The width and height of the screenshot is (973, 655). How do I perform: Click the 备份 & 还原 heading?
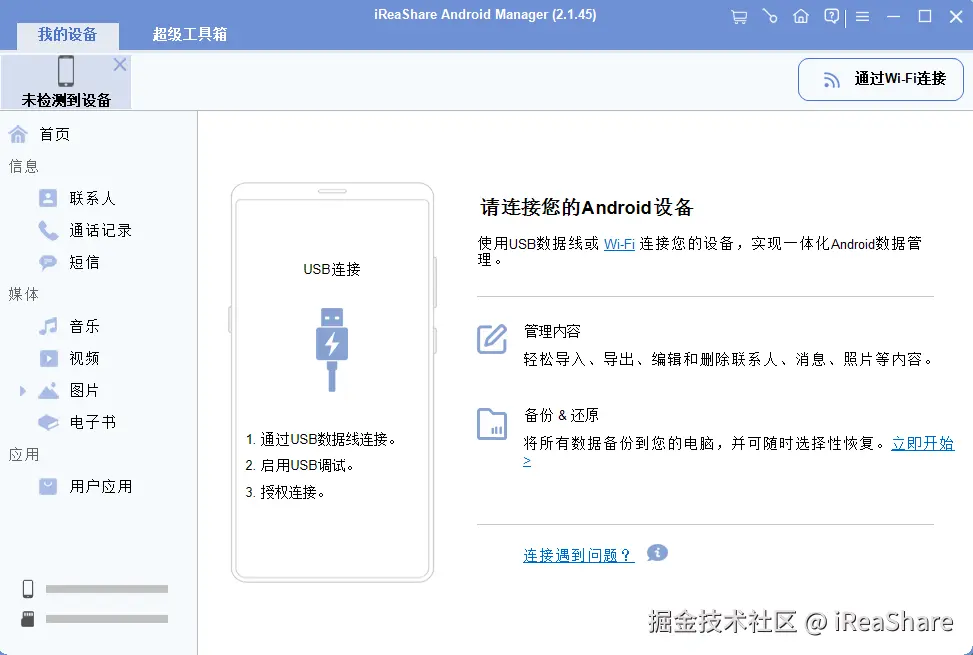click(561, 415)
